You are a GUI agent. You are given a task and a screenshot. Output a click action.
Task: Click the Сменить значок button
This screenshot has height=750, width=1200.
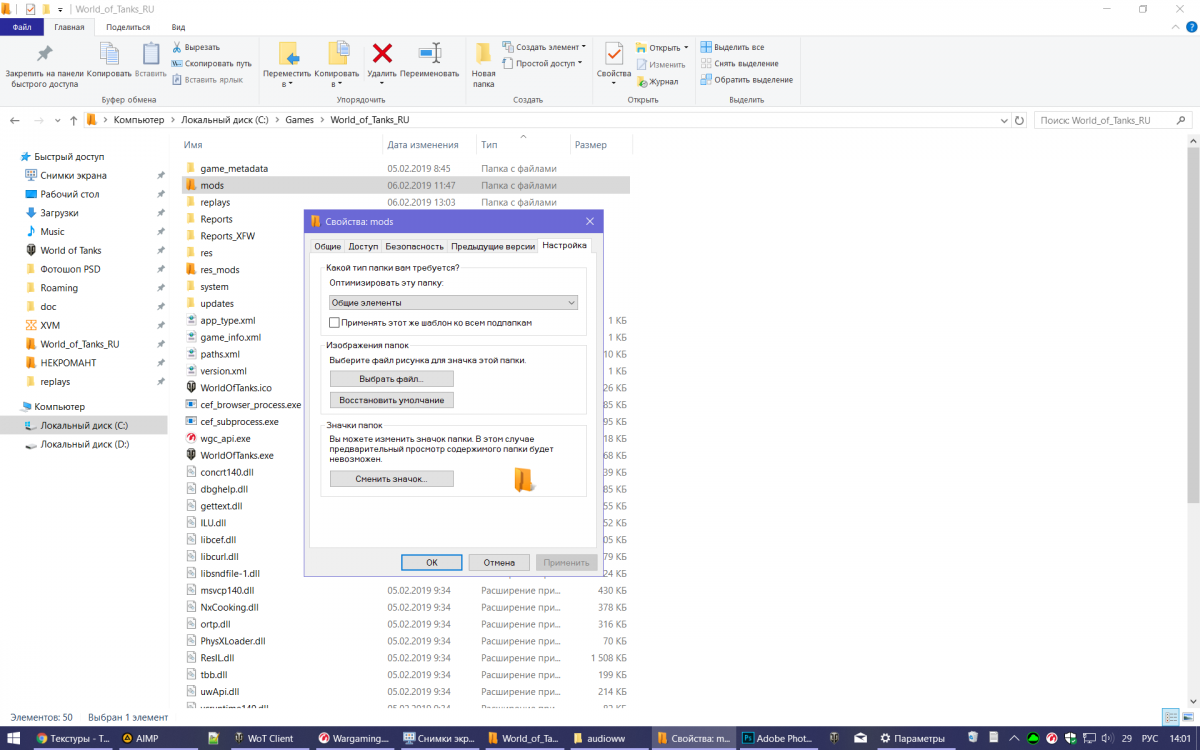tap(392, 479)
